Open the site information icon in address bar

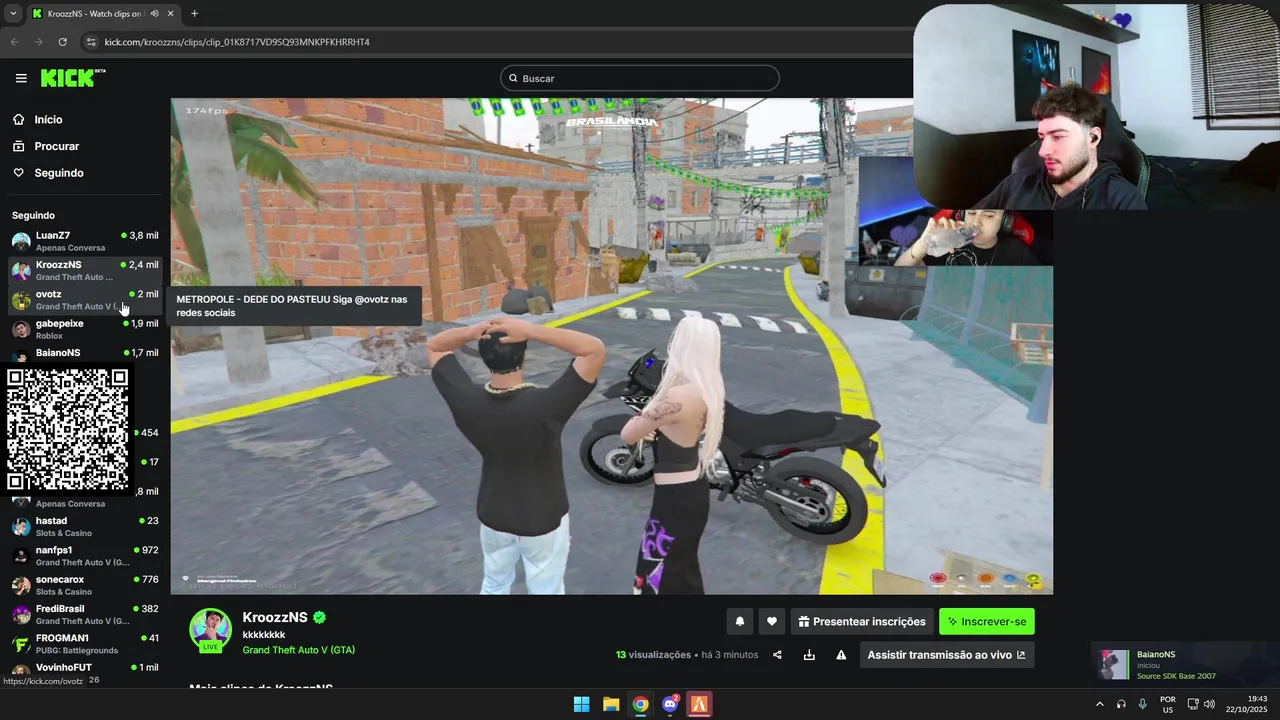(91, 42)
